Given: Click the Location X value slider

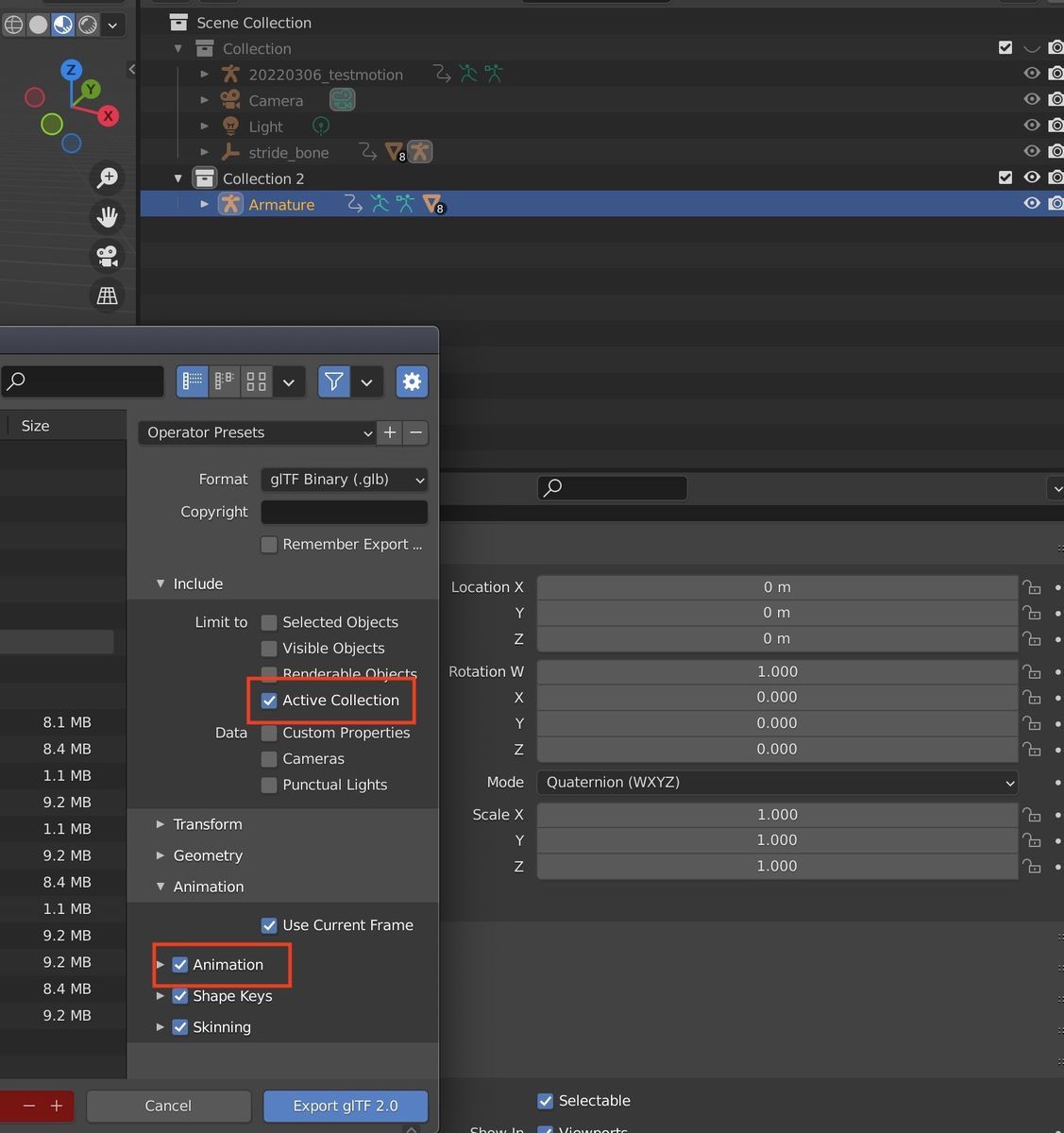Looking at the screenshot, I should click(x=776, y=586).
